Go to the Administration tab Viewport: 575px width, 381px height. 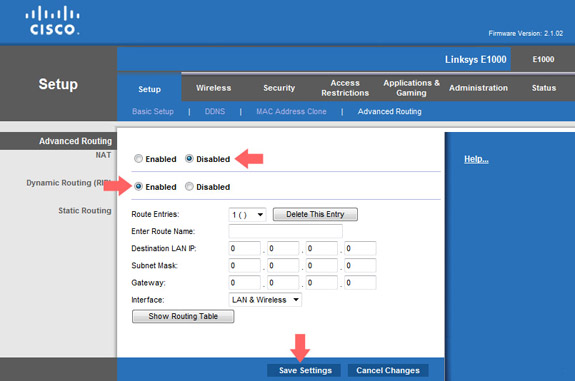pos(478,88)
